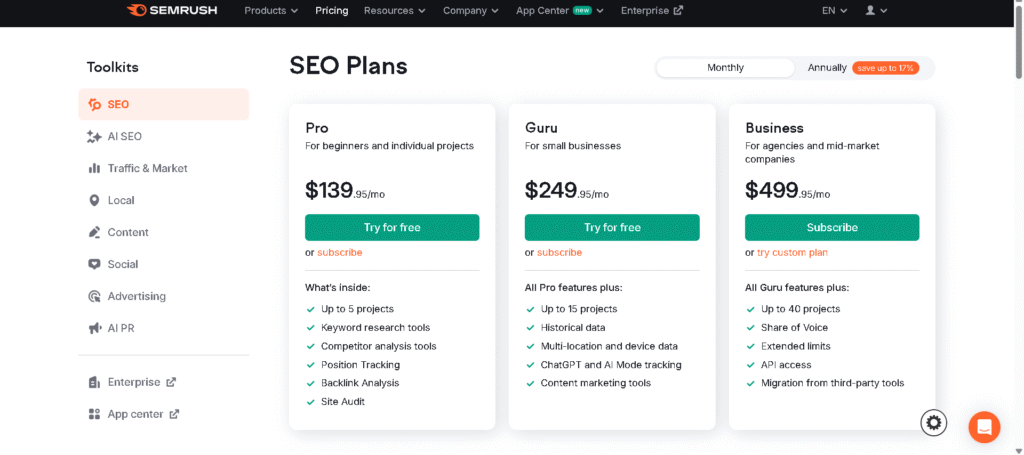This screenshot has width=1024, height=455.
Task: Open the orange chat support widget
Action: (984, 427)
